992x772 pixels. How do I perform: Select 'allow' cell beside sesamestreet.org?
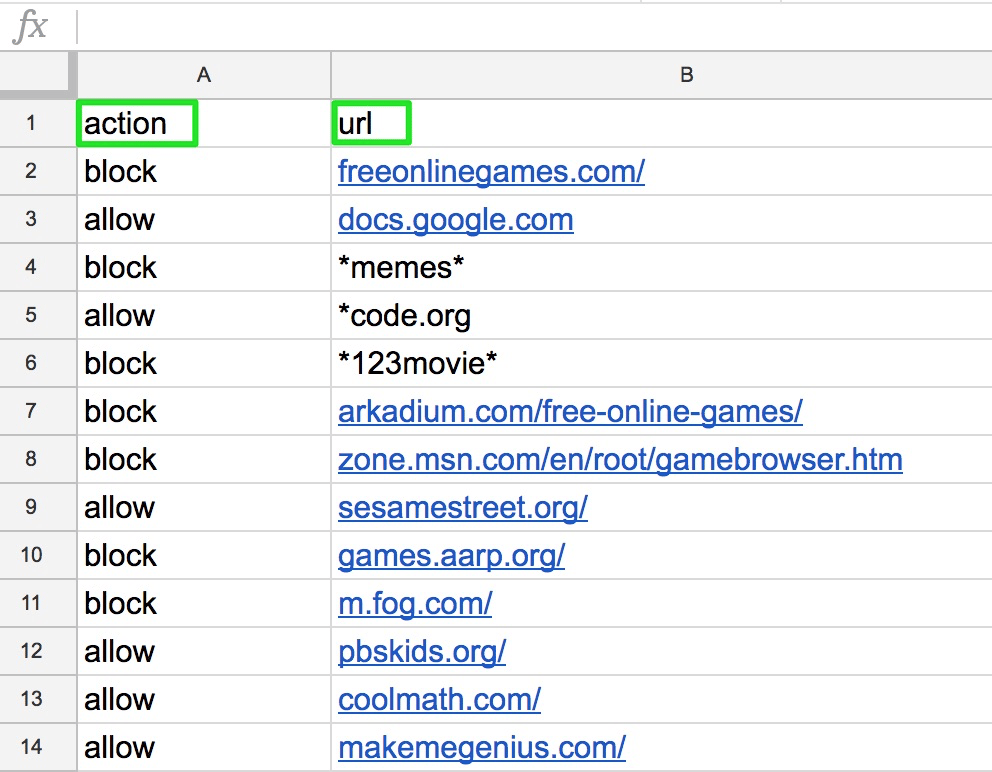pos(204,507)
